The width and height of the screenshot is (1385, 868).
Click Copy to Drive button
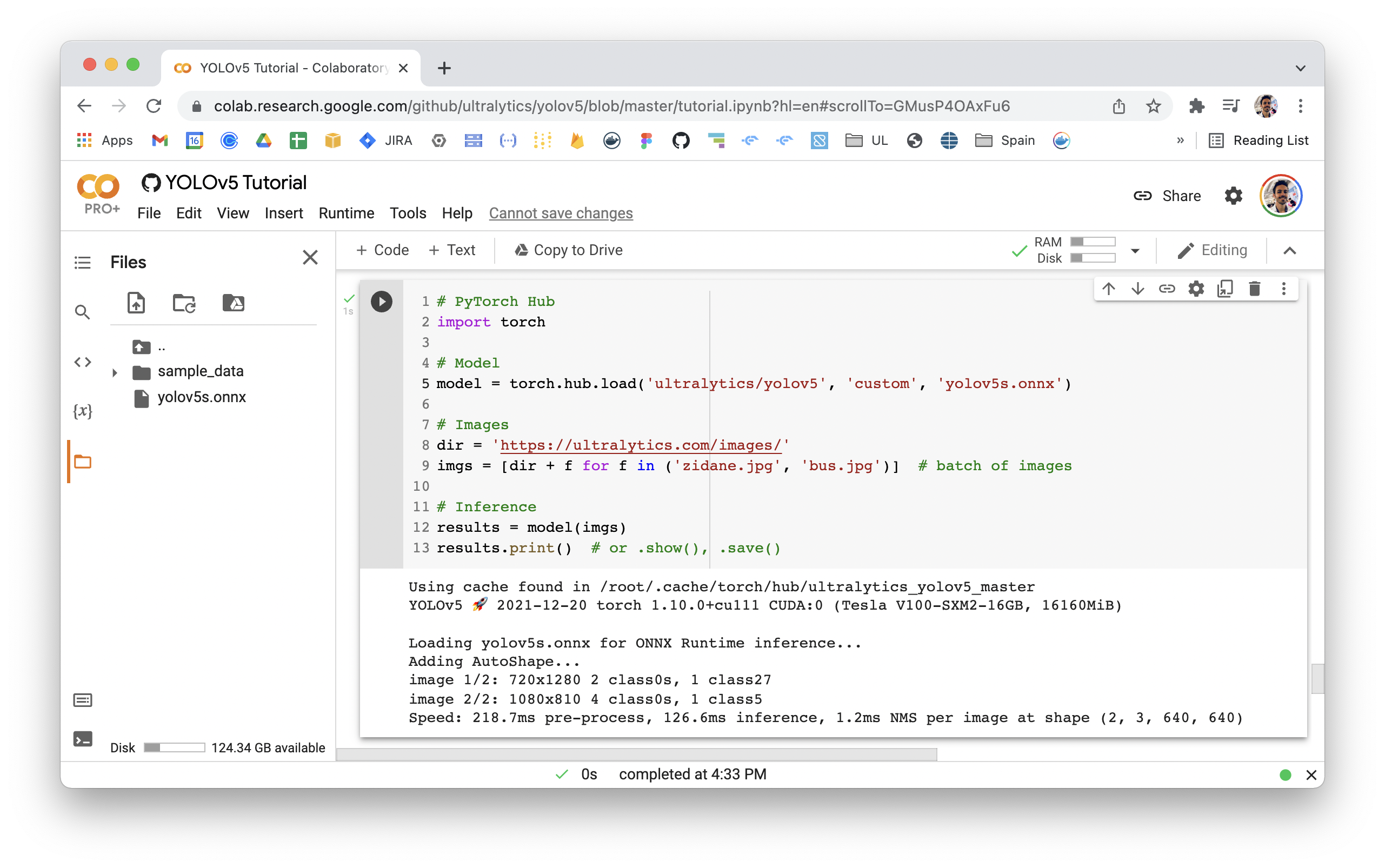coord(569,250)
